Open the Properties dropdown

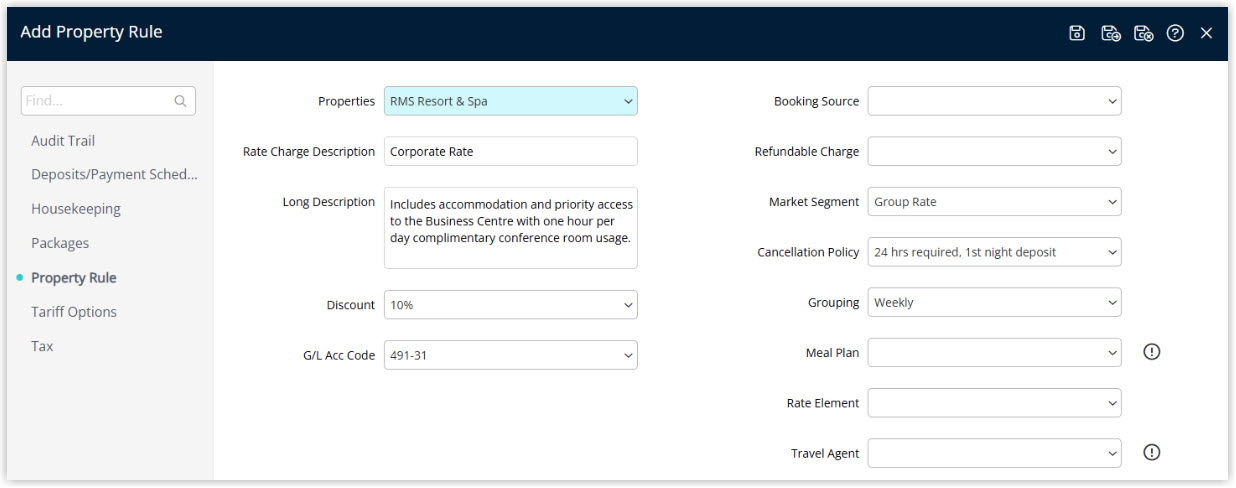pos(510,101)
